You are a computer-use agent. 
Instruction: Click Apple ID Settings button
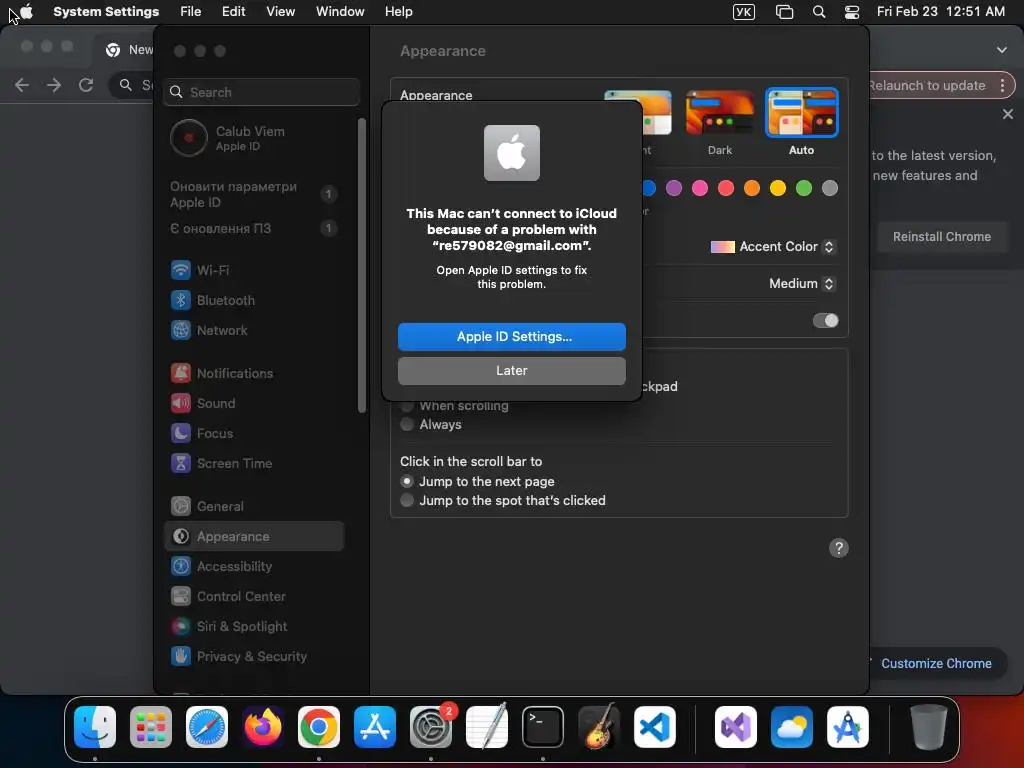point(511,336)
